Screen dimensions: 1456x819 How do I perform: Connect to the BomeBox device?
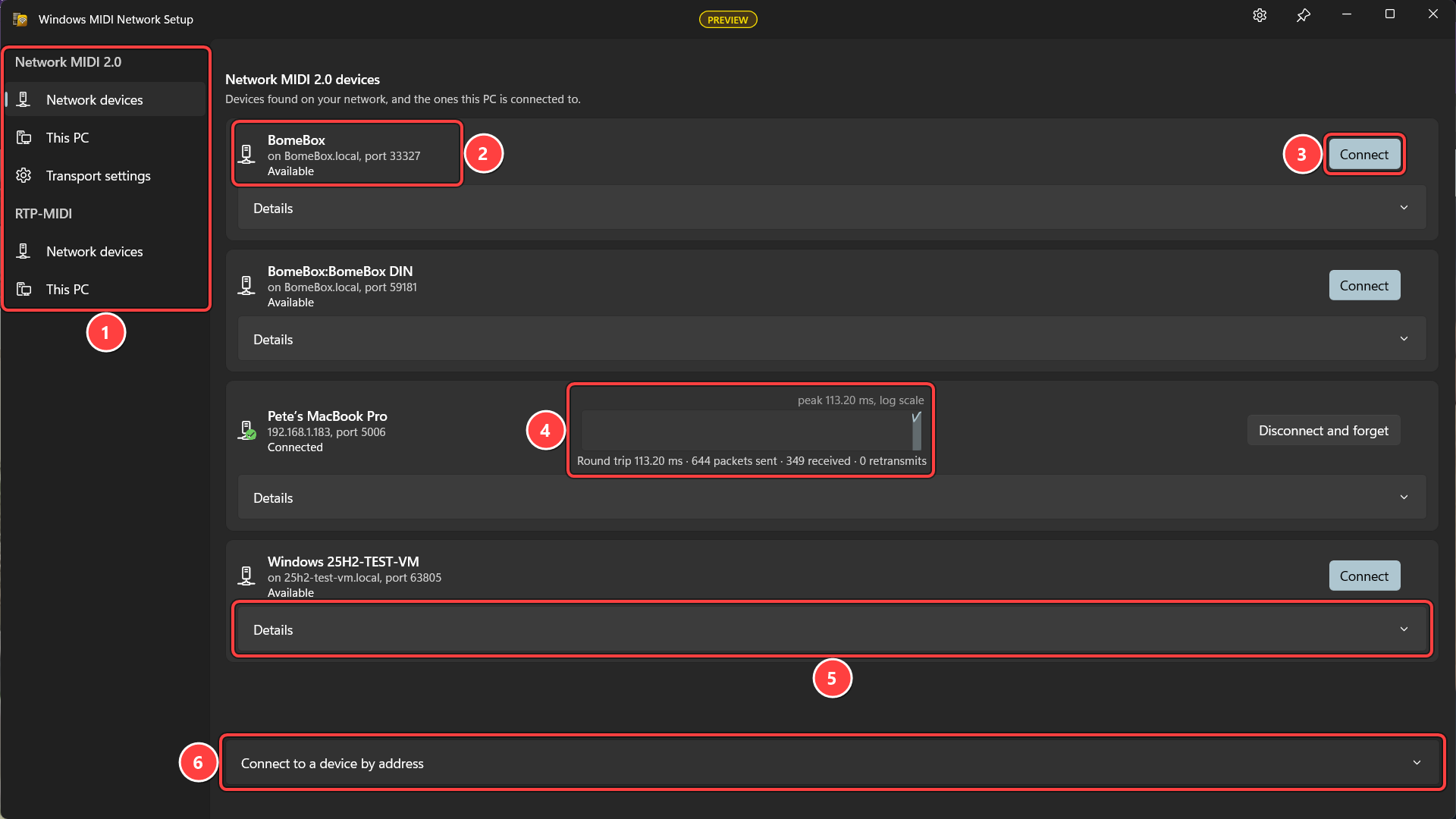(1364, 154)
